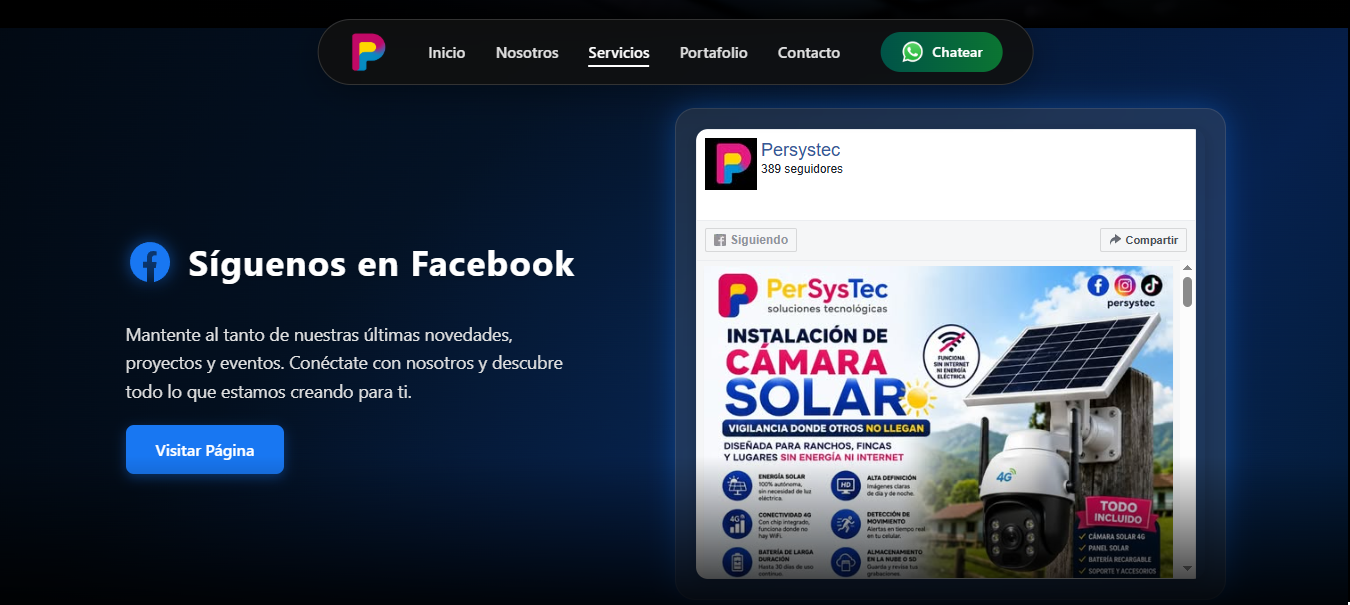Click the Persystec profile picture in Facebook widget

tap(731, 164)
